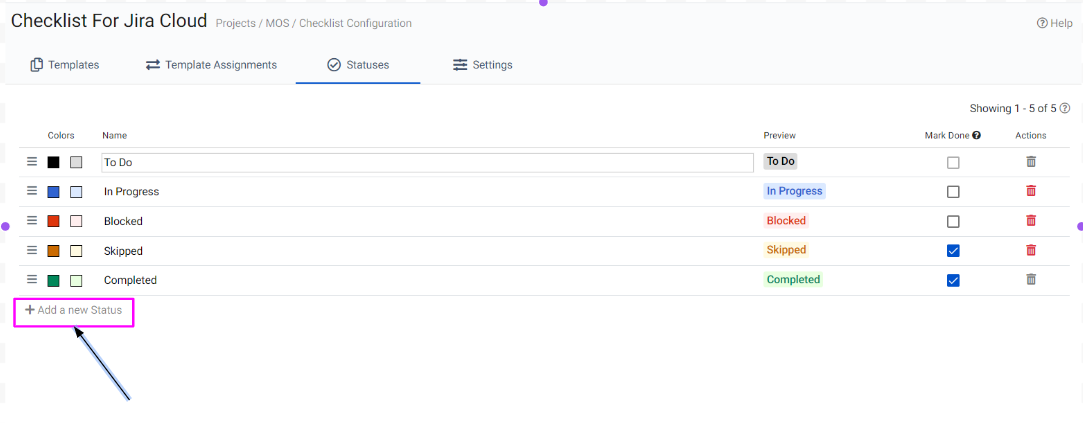Viewport: 1083px width, 423px height.
Task: Open the Blocked status red color swatch
Action: pyautogui.click(x=54, y=221)
